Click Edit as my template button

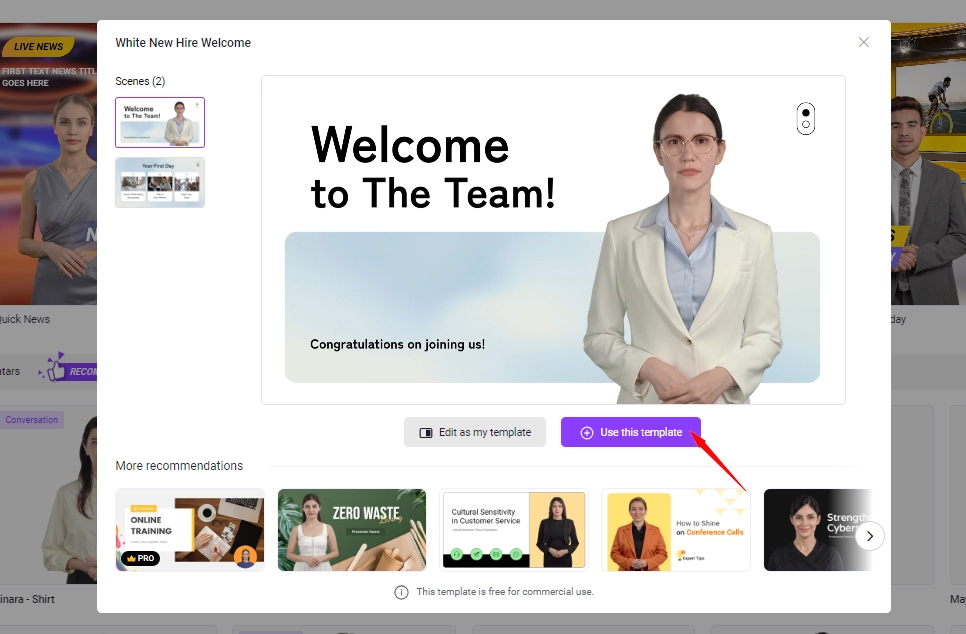click(x=475, y=432)
